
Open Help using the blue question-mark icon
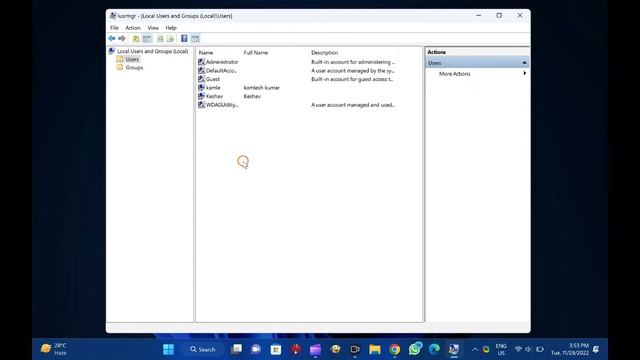pos(184,38)
